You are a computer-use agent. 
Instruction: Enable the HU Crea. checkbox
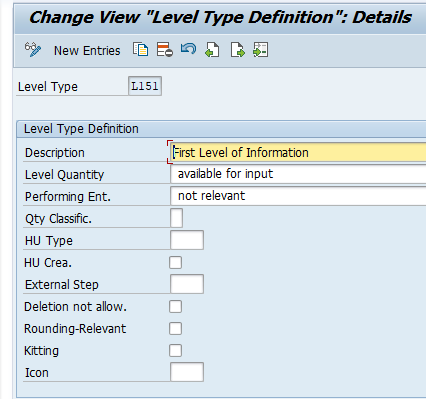[x=175, y=263]
